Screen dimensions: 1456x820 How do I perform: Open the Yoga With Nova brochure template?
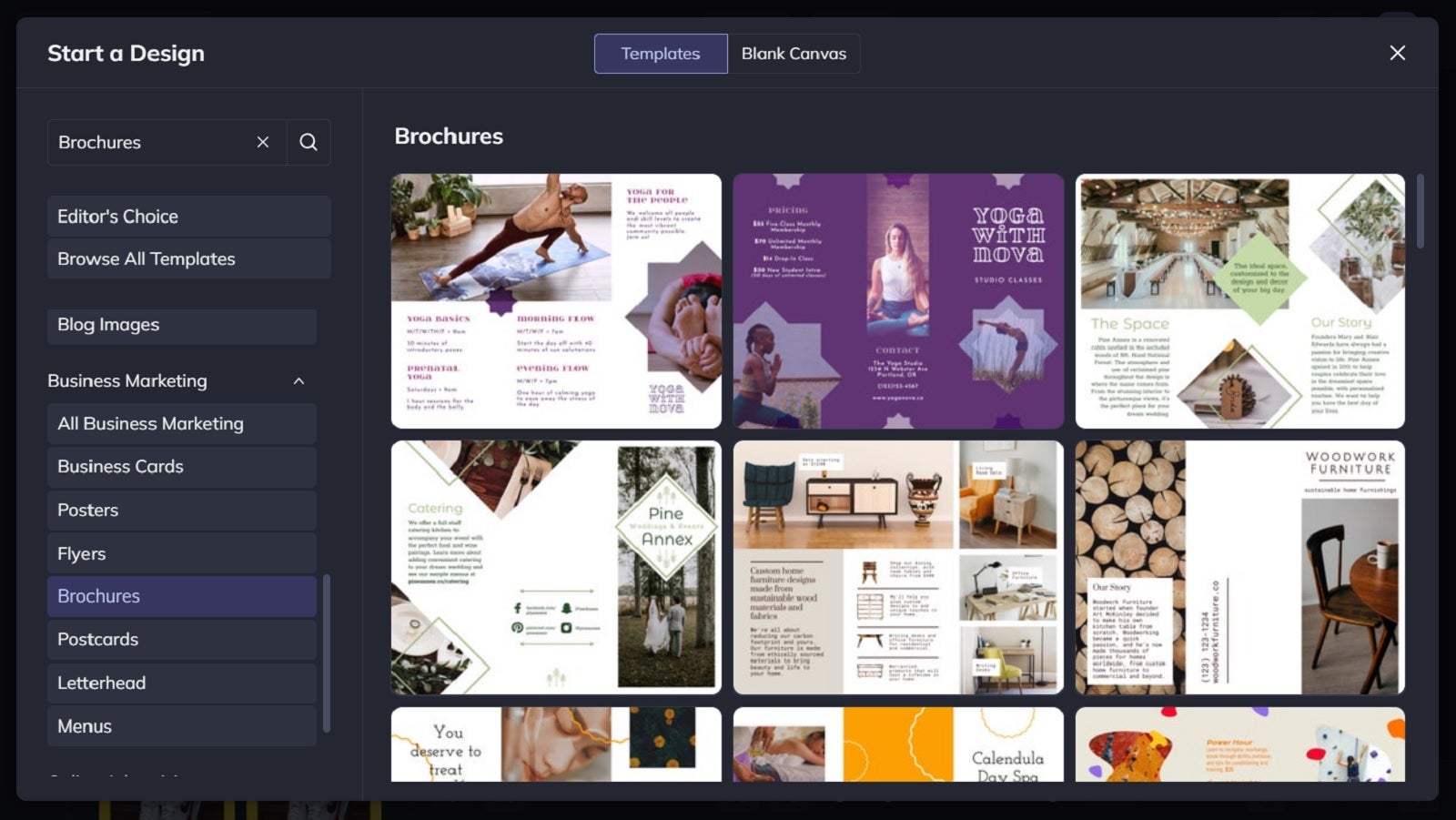(896, 300)
